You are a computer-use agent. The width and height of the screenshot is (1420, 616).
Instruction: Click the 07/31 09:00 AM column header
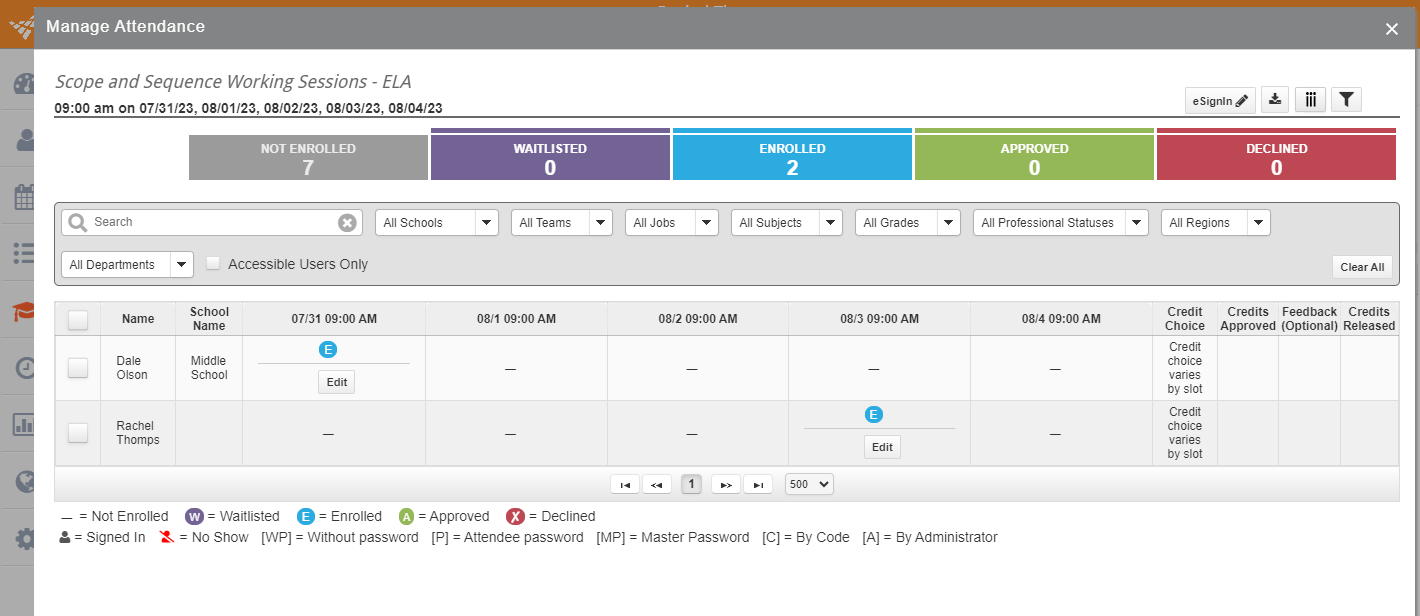334,319
